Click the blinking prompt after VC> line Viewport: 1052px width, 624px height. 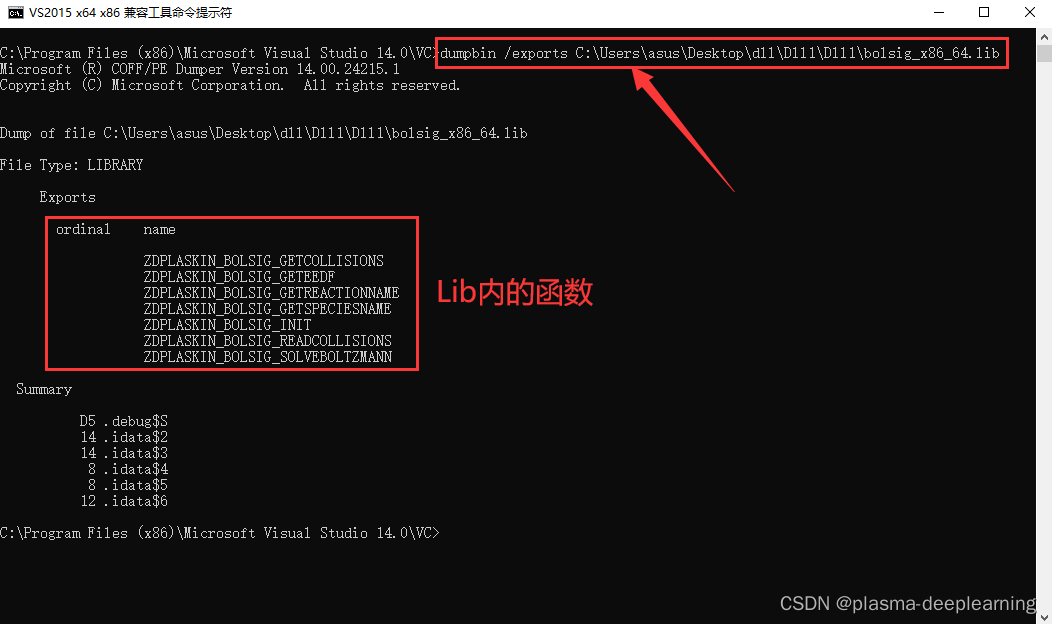pyautogui.click(x=450, y=533)
